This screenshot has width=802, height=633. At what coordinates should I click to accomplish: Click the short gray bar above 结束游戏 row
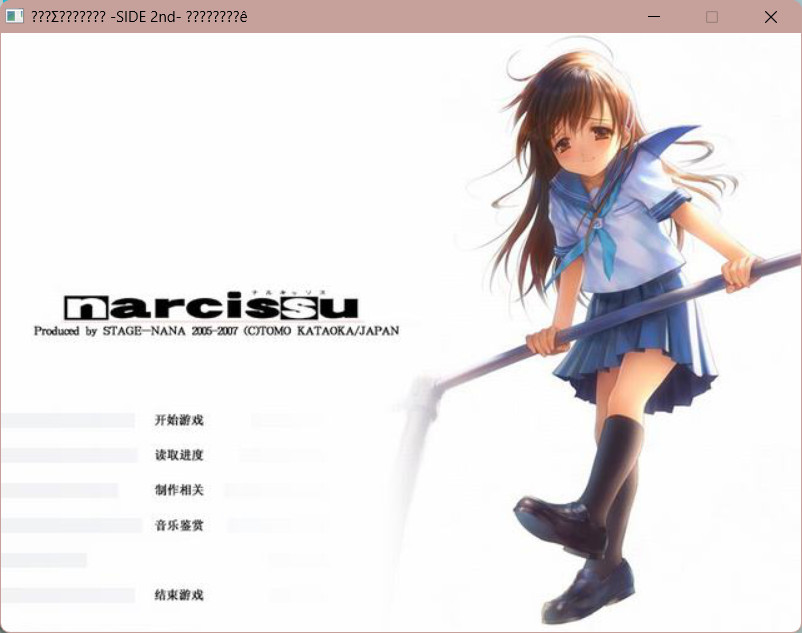[44, 560]
